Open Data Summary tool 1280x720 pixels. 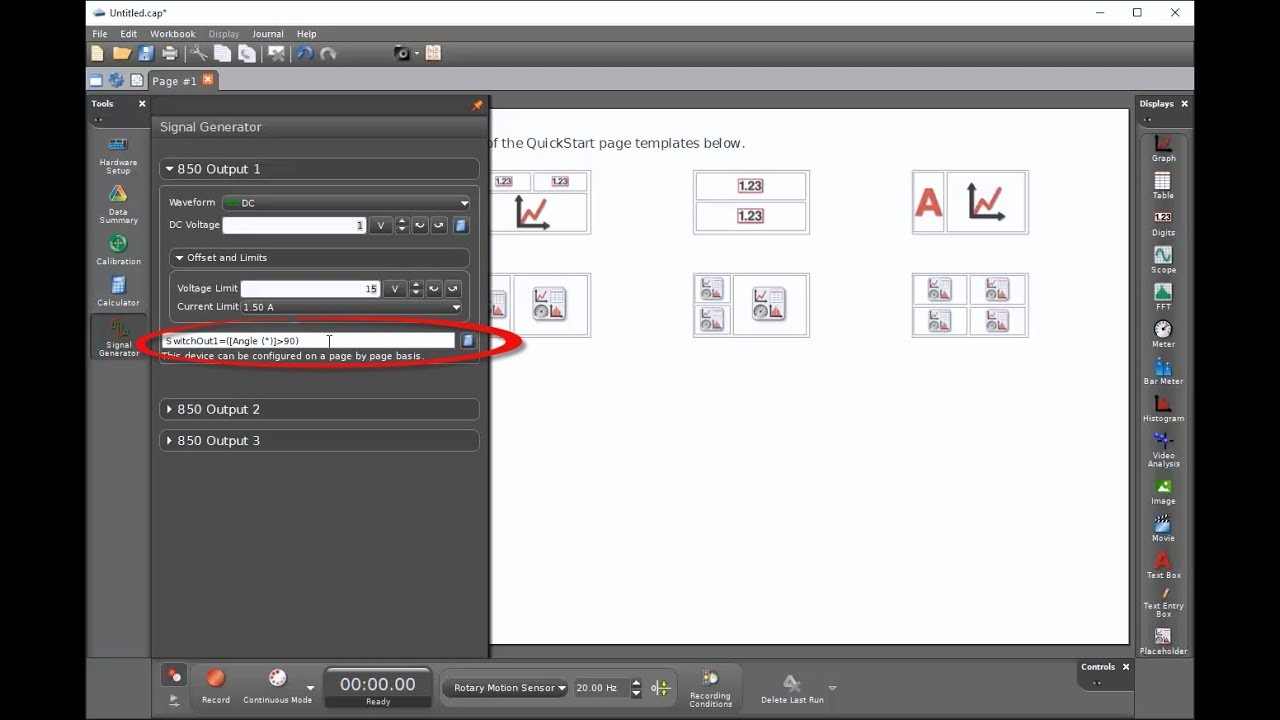tap(118, 205)
